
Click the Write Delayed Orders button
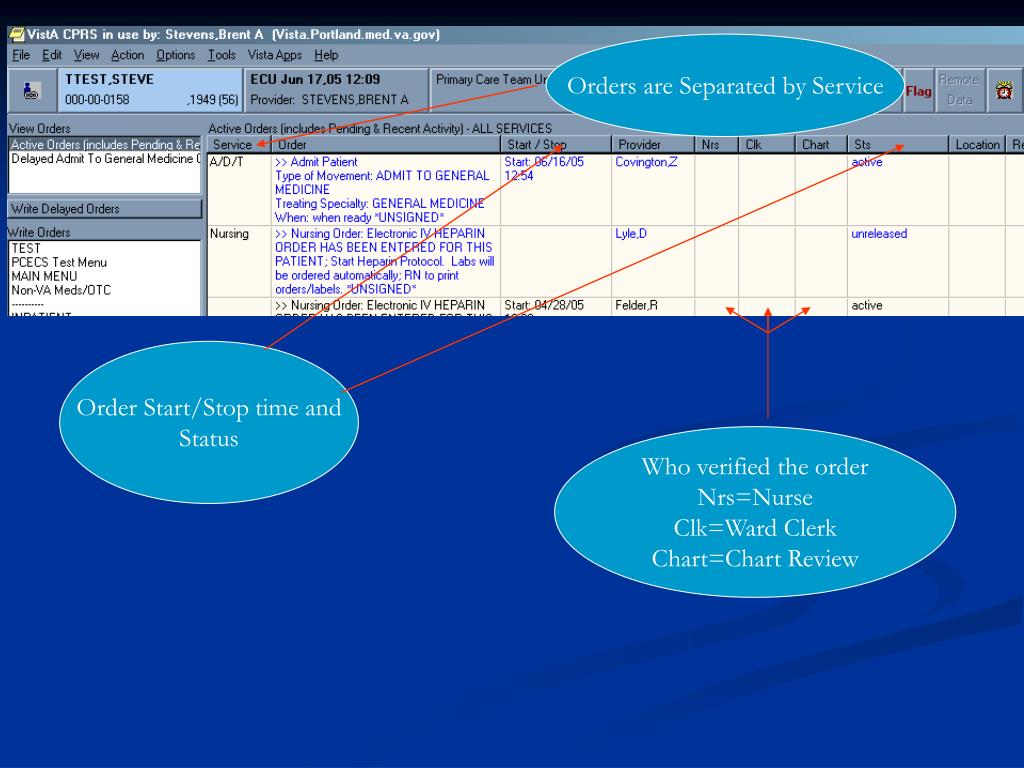click(104, 209)
